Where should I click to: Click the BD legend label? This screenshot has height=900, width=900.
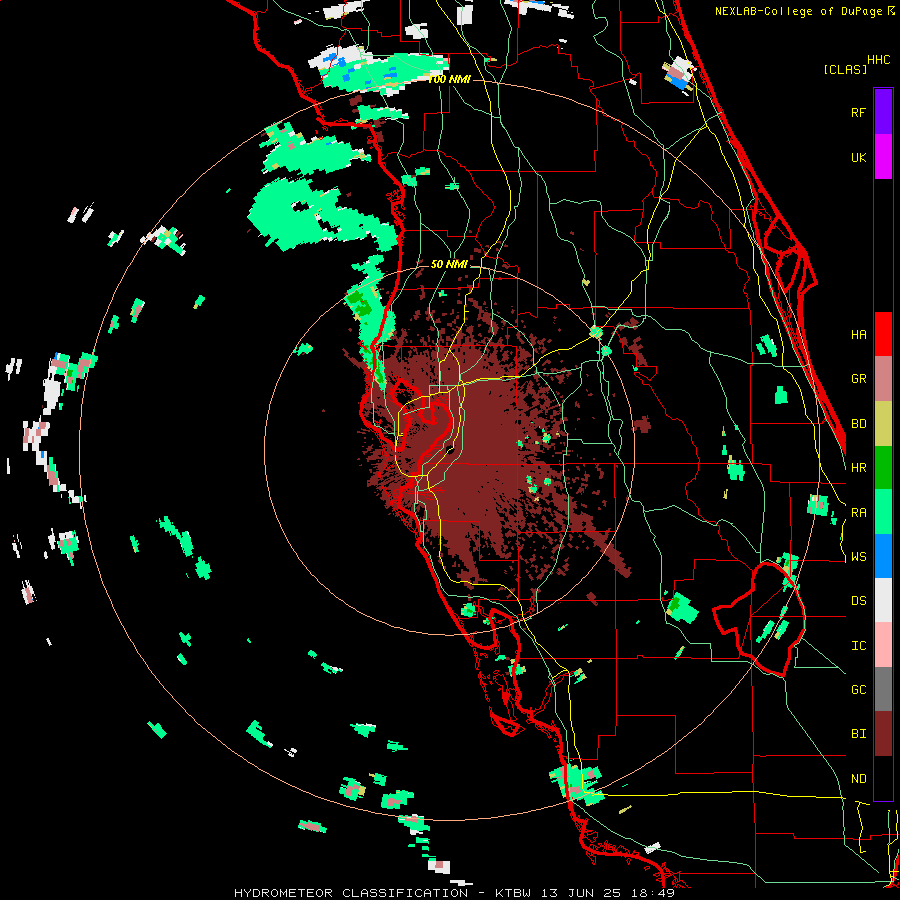tap(858, 424)
